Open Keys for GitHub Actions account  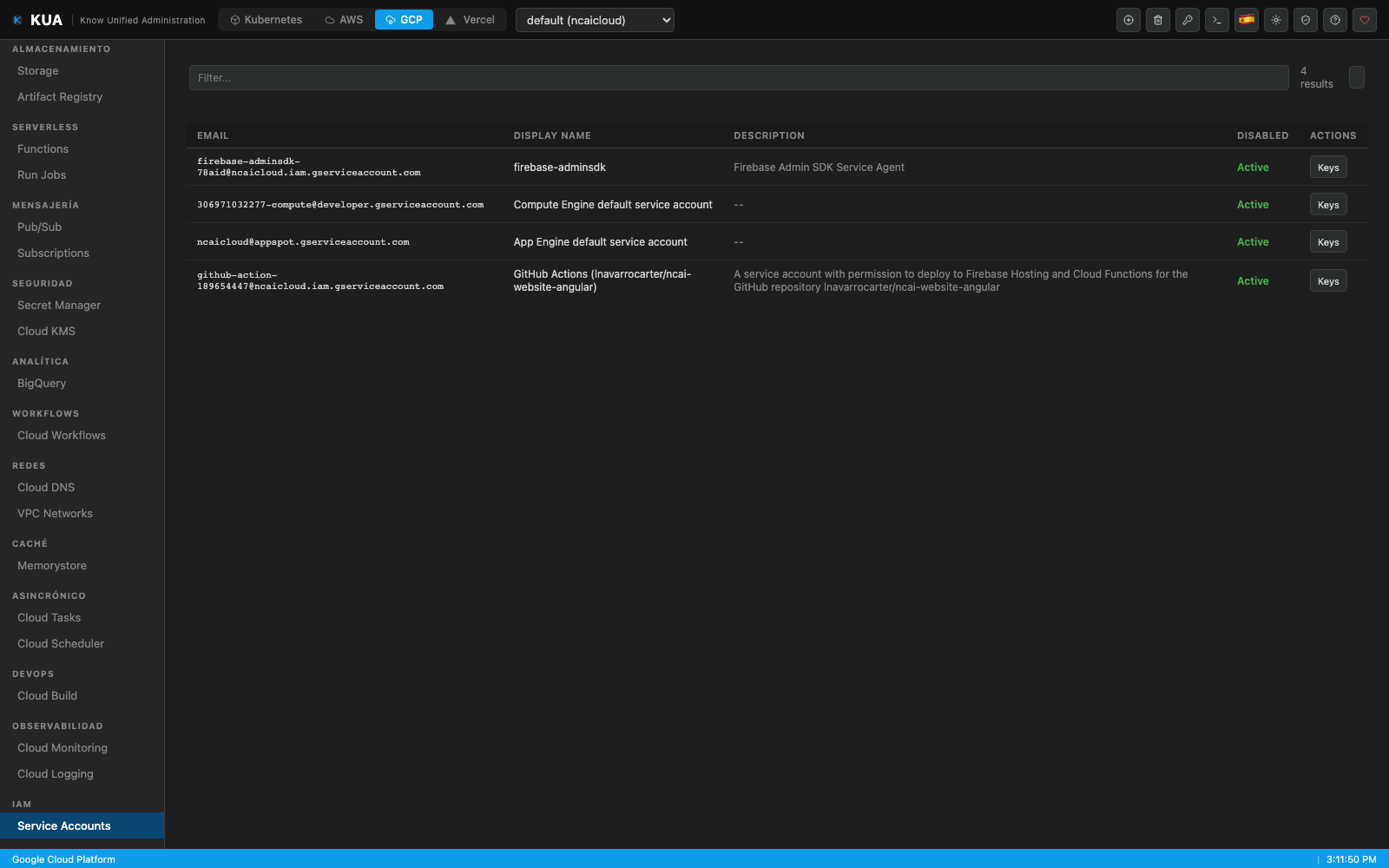point(1328,281)
